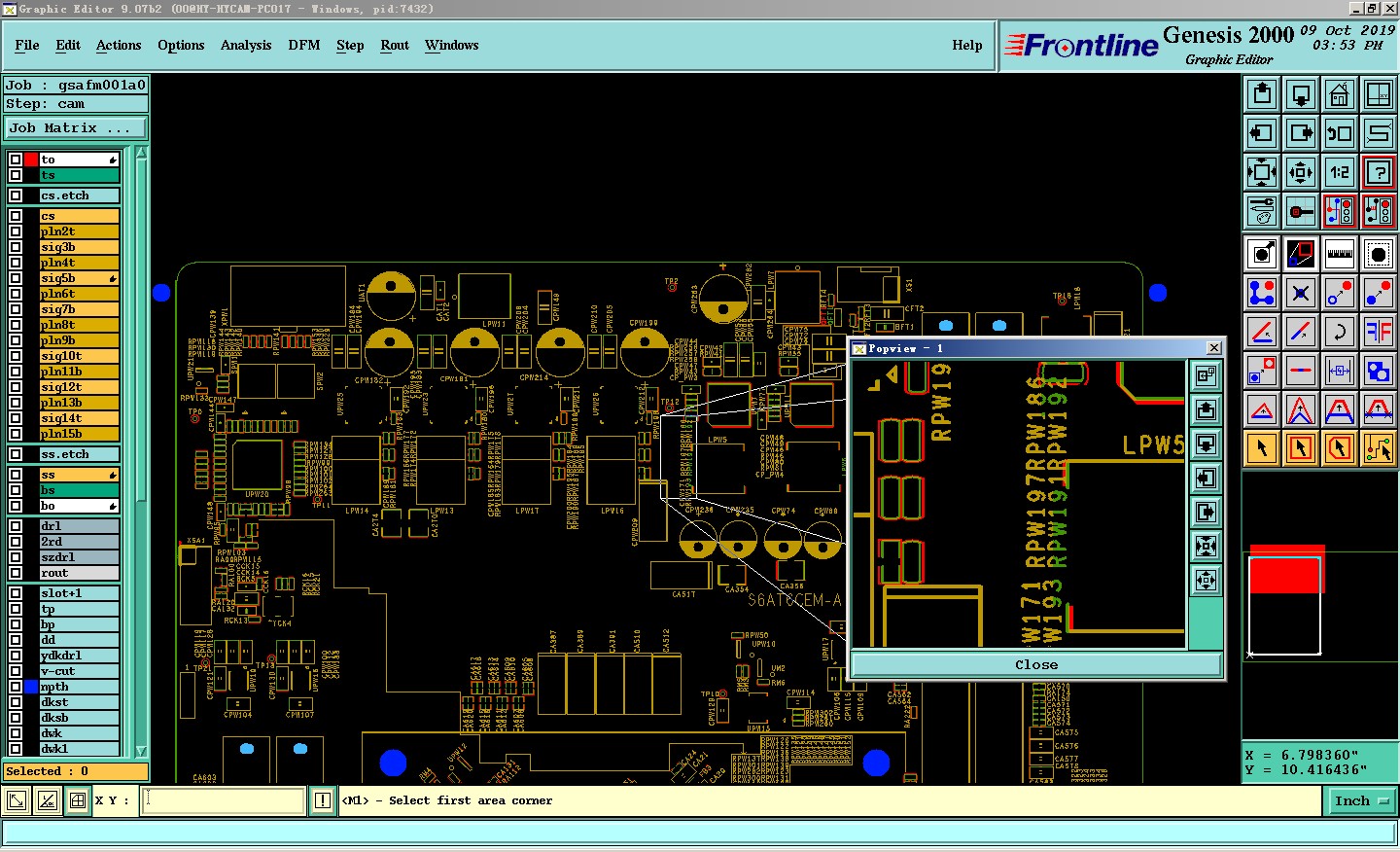
Task: Click the blue swatch beside mpth layer
Action: [x=31, y=687]
